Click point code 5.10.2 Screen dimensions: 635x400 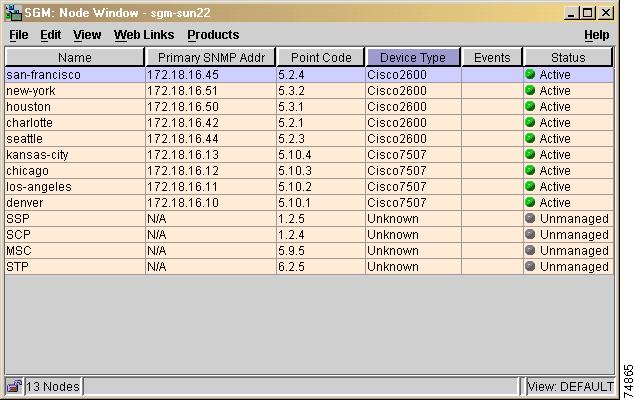[295, 187]
